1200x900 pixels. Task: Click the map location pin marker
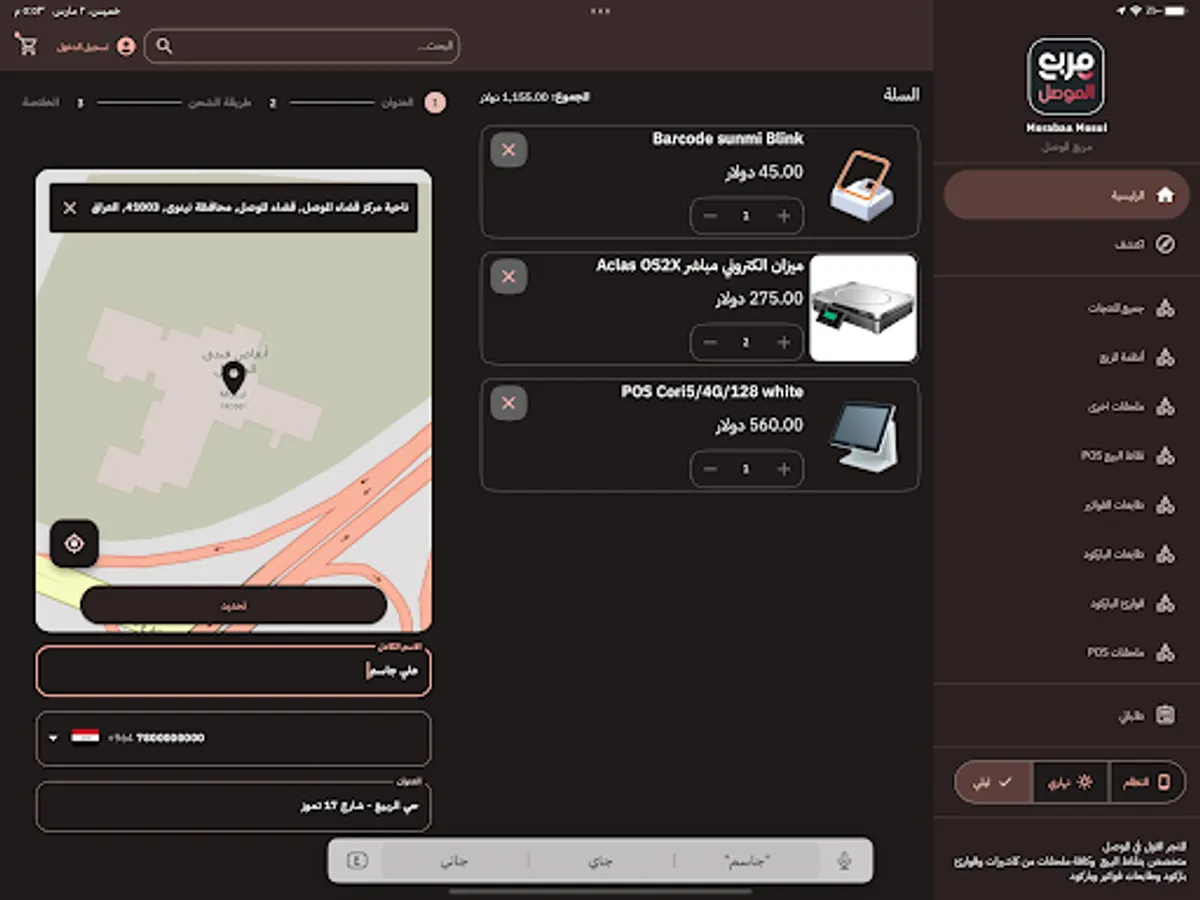(x=233, y=378)
